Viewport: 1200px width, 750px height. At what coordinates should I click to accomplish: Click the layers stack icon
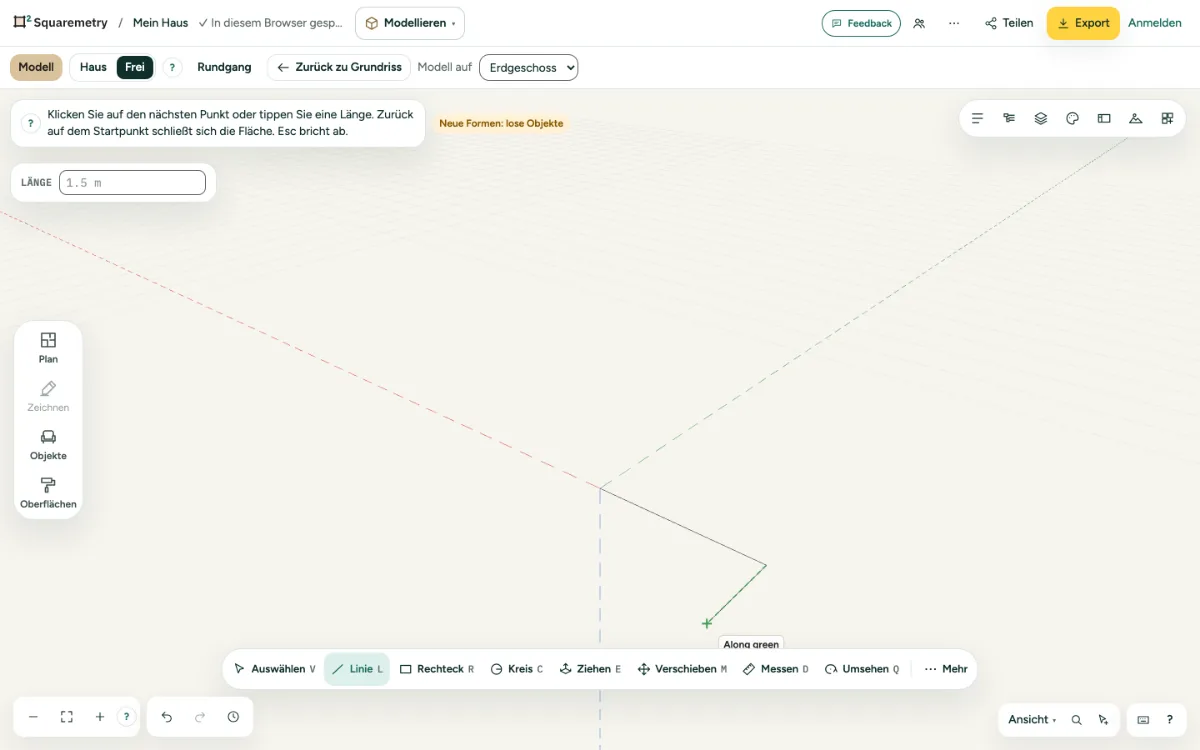click(x=1041, y=118)
